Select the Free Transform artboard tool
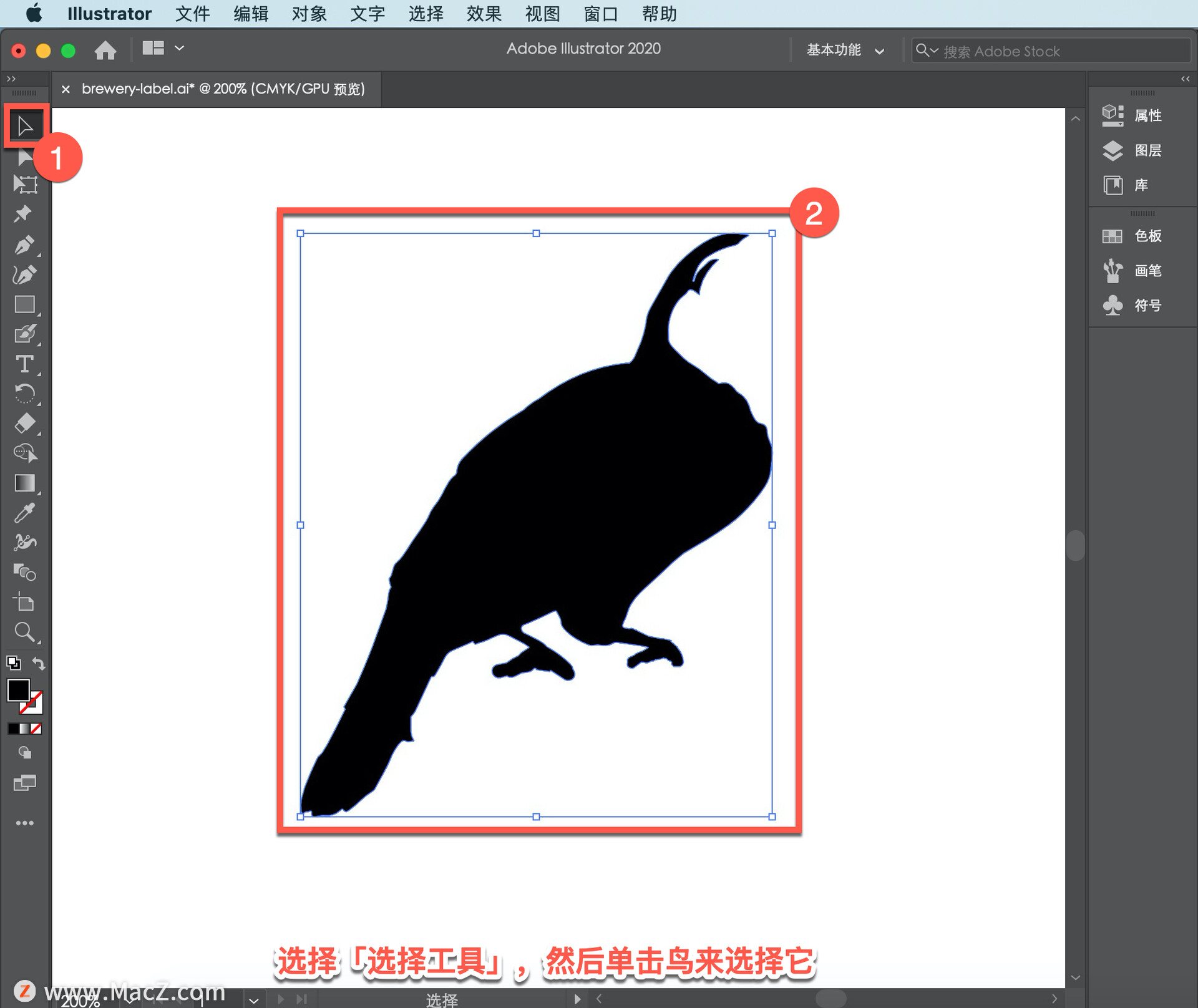 pyautogui.click(x=25, y=602)
